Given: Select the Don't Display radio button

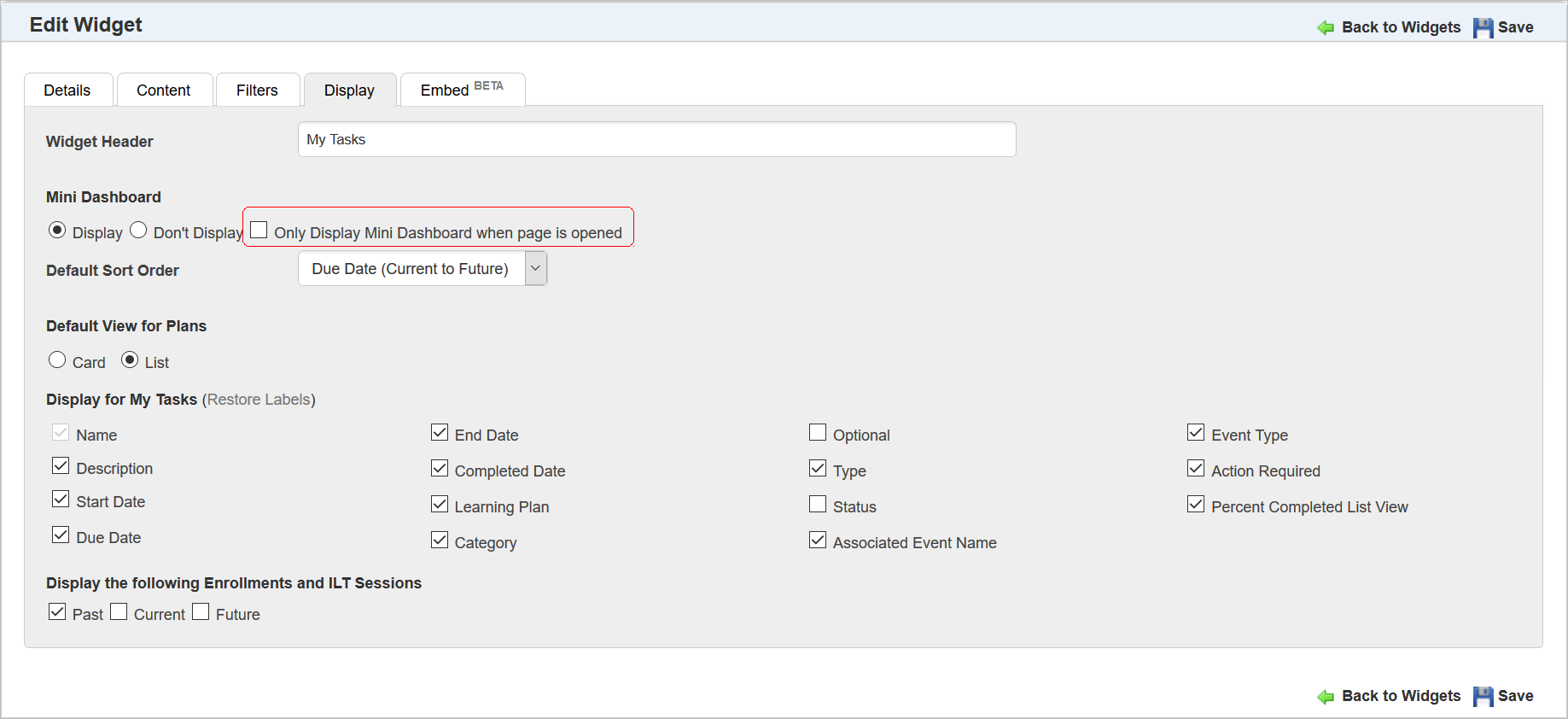Looking at the screenshot, I should click(138, 231).
